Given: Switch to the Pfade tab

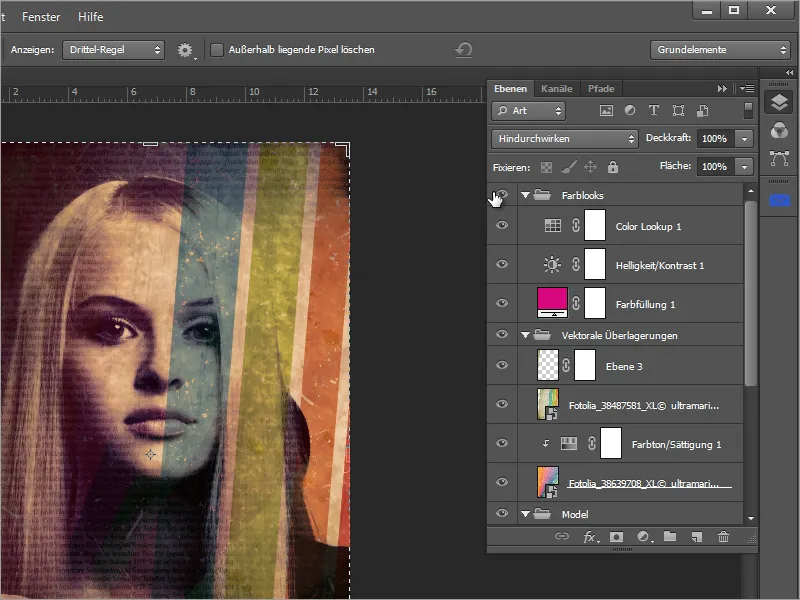Looking at the screenshot, I should (601, 89).
